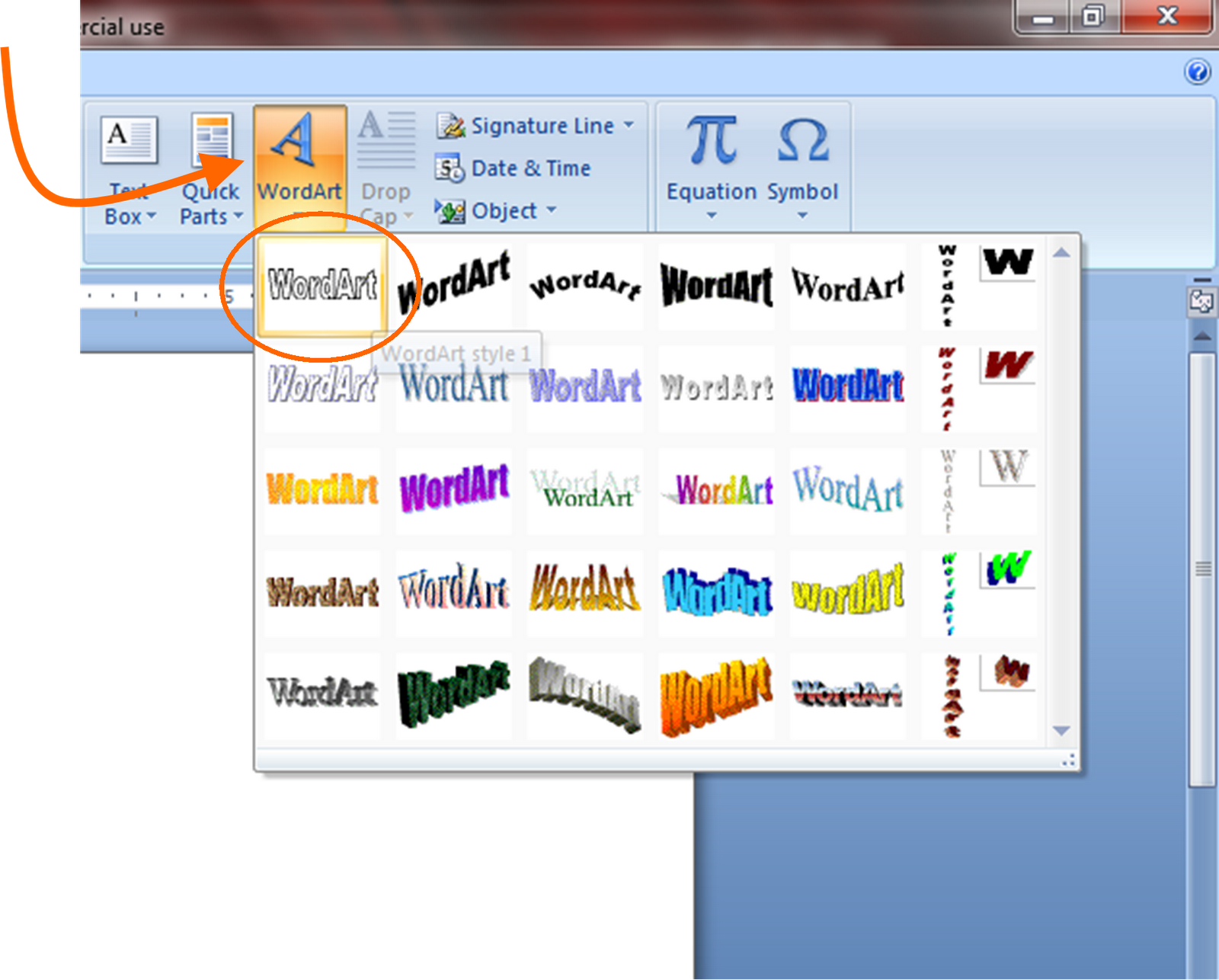Pick the vertical pale gray WordArt style
Screen dimensions: 1219x980
pos(979,490)
